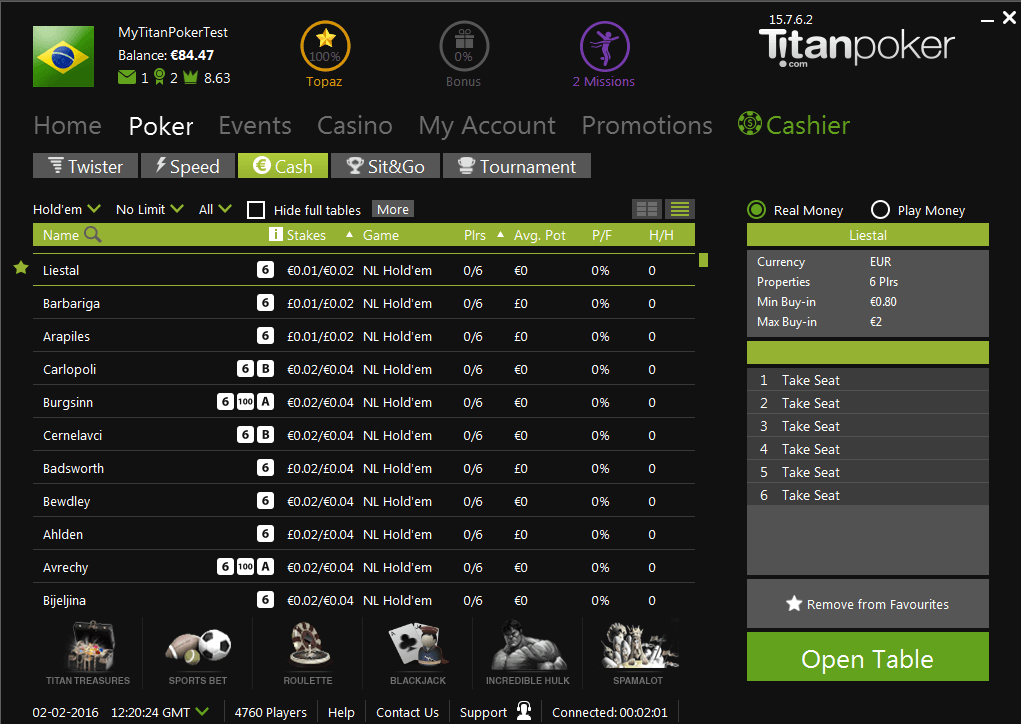Tick the Hide full tables checkbox

click(256, 210)
